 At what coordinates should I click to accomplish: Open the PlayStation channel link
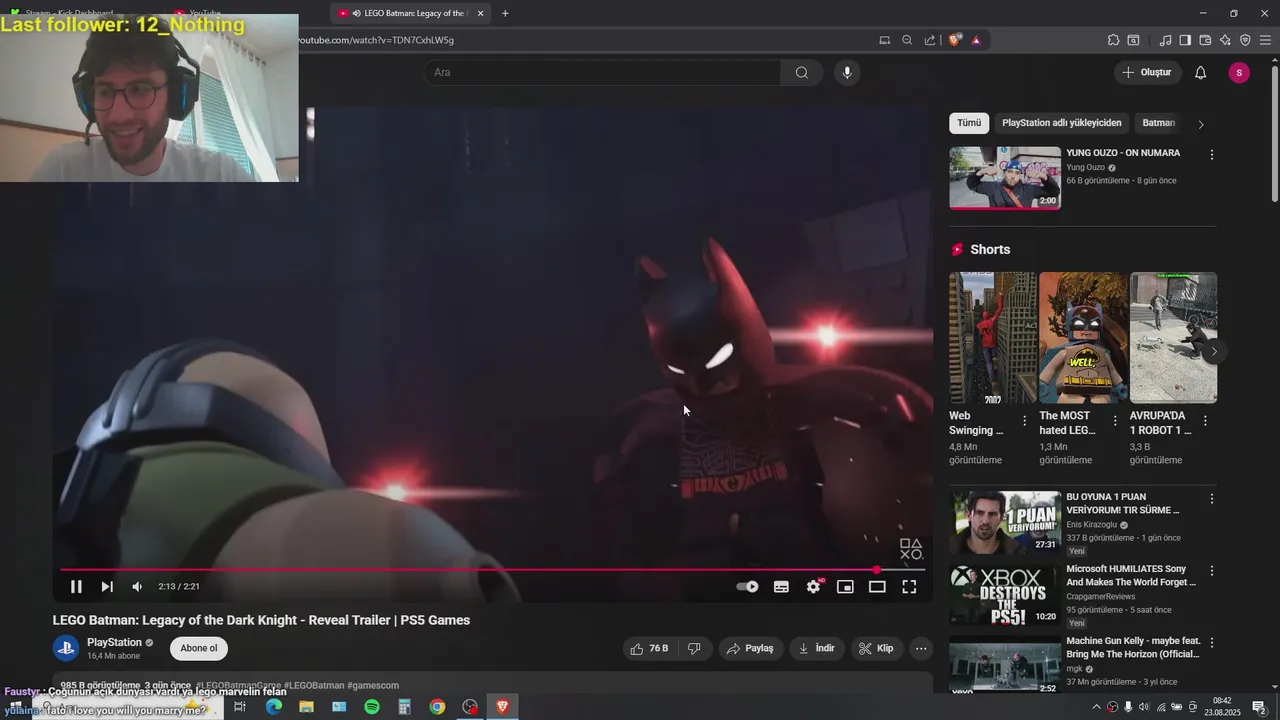[x=114, y=642]
